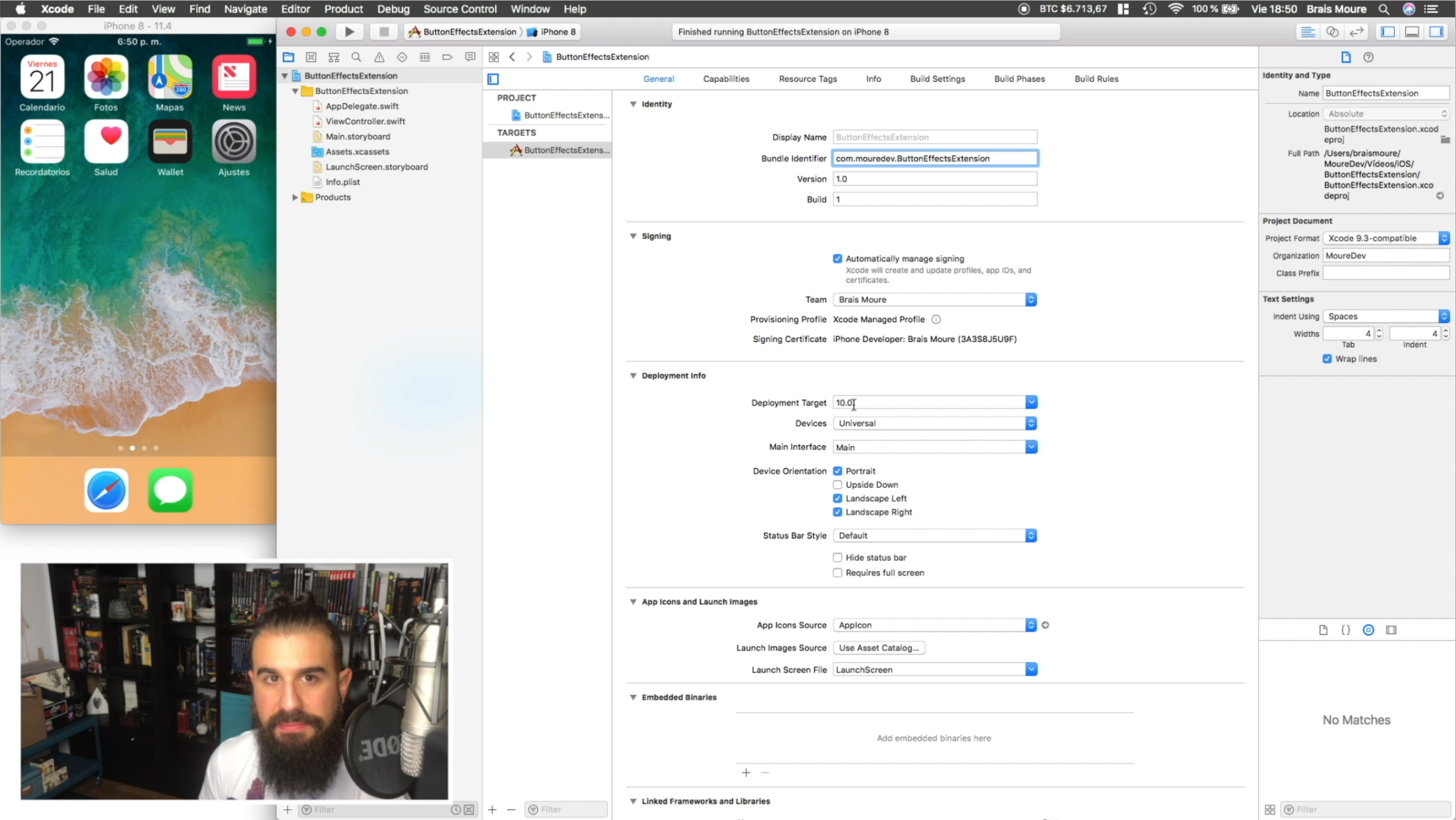
Task: Click Use Asset Catalog button
Action: (878, 648)
